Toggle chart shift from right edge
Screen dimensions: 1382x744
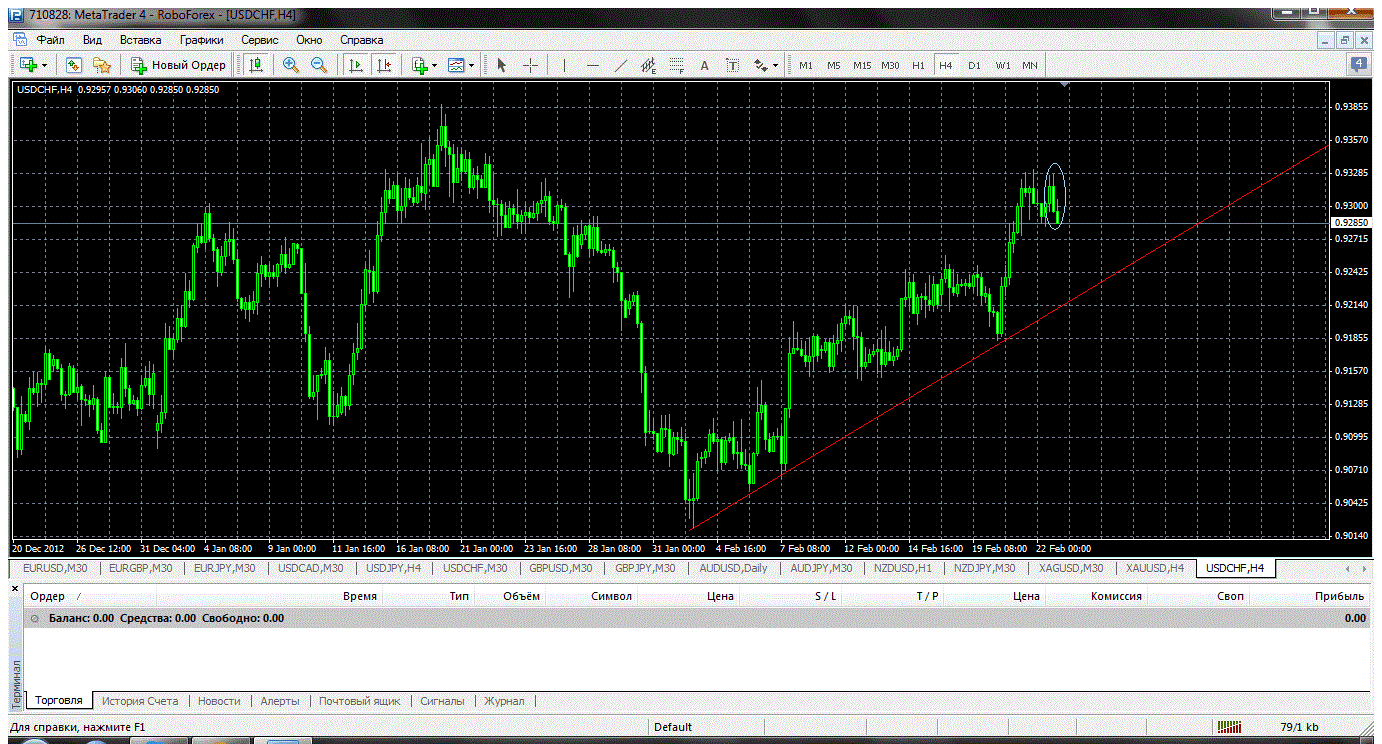pos(384,65)
